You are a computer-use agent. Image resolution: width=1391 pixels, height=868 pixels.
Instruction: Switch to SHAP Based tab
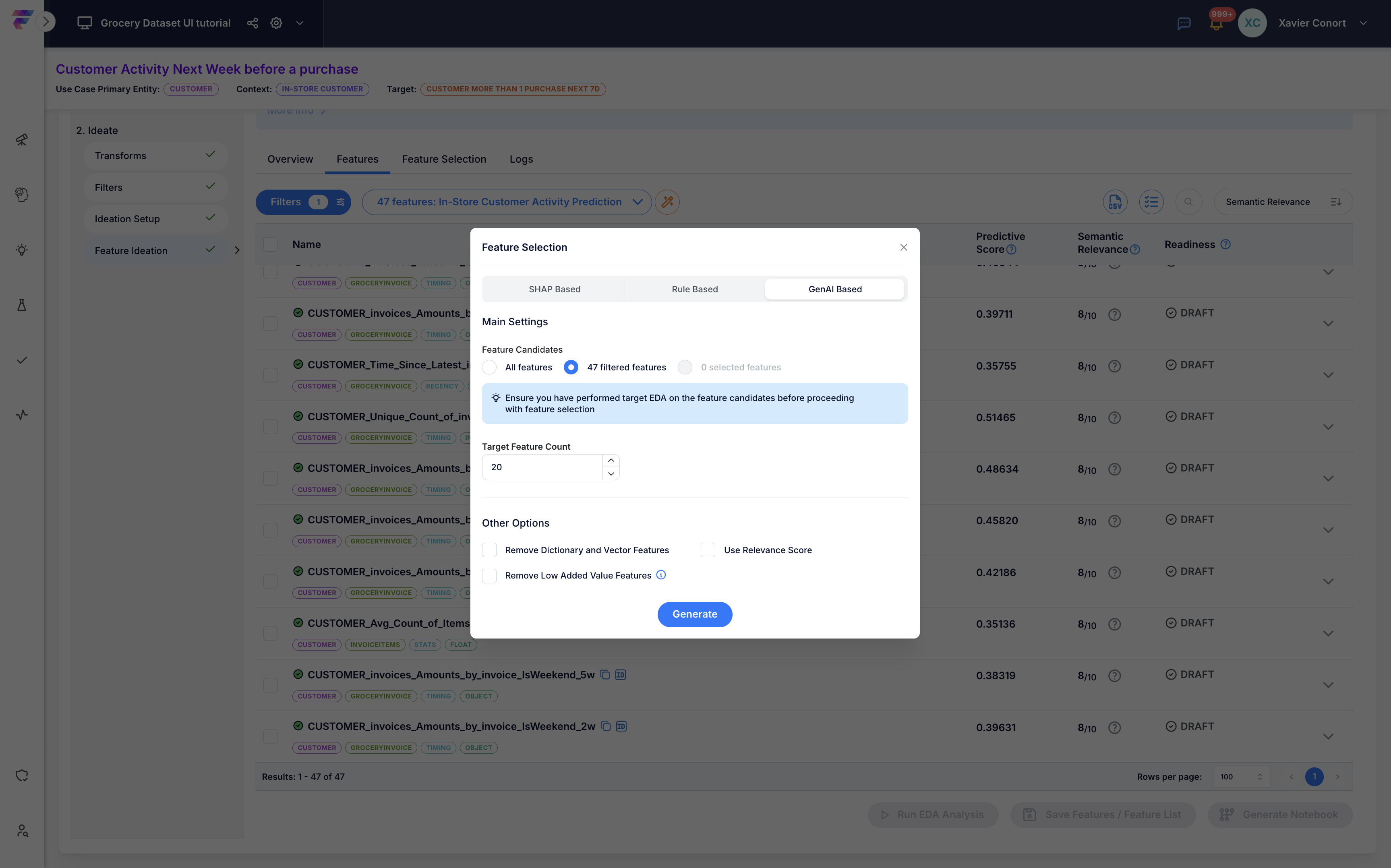[x=555, y=289]
